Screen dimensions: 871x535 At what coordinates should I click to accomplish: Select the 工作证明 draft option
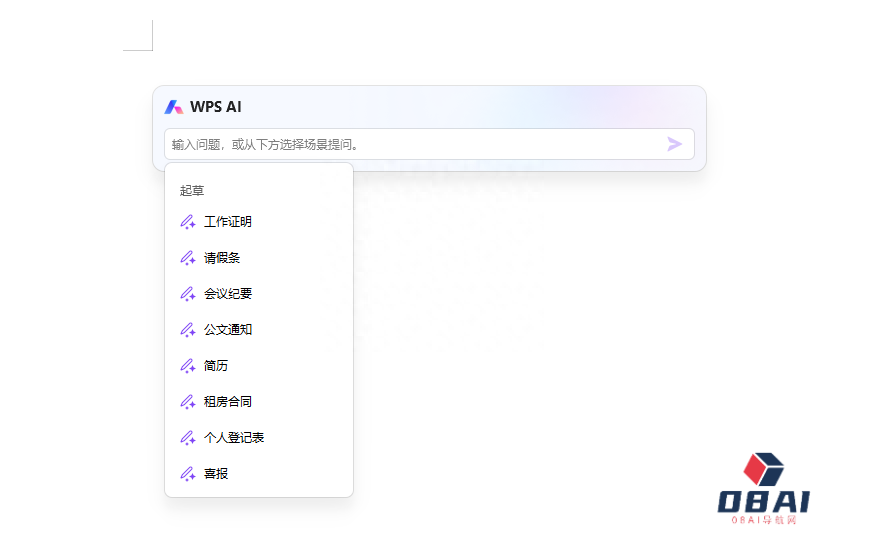(x=228, y=222)
